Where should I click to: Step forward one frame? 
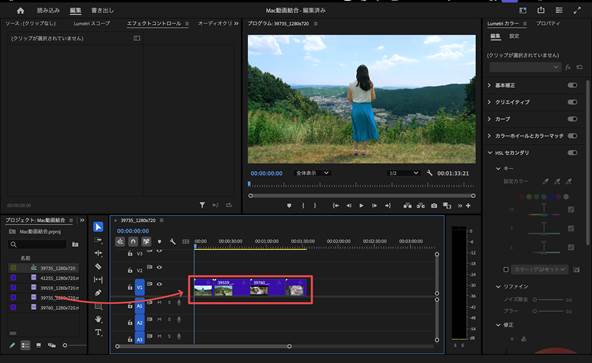374,205
